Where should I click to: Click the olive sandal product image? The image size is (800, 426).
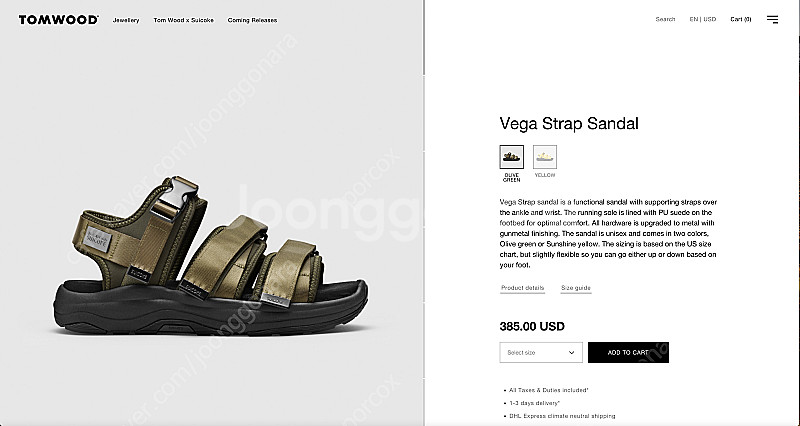pos(211,255)
